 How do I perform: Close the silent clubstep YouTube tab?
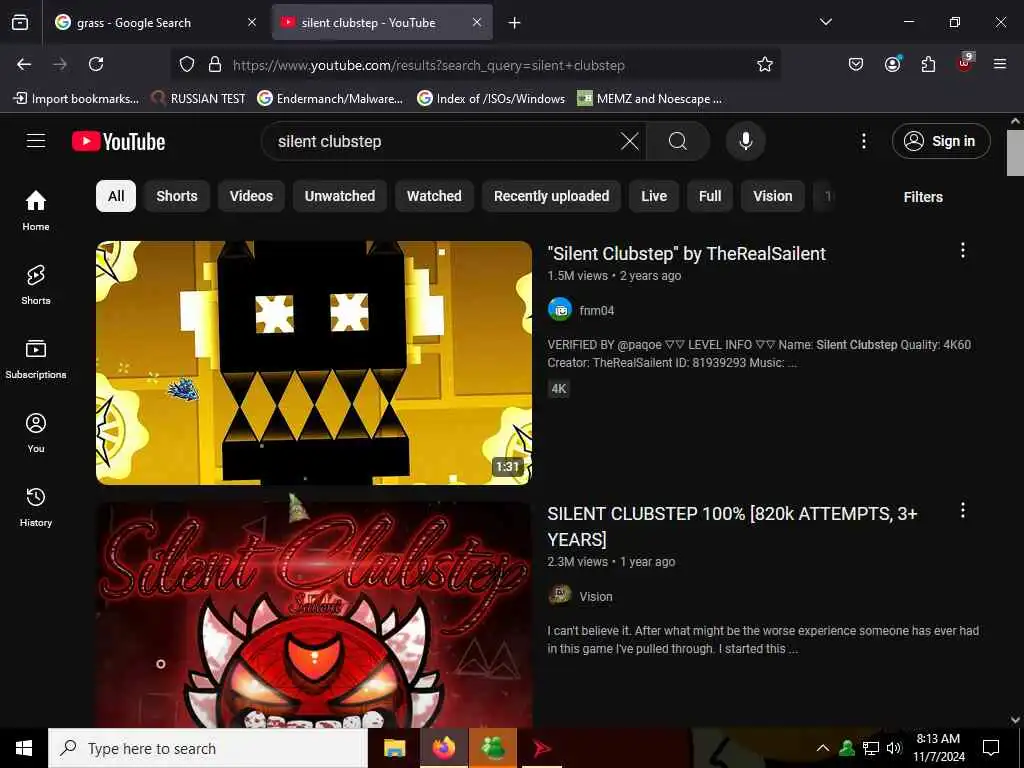[x=477, y=22]
